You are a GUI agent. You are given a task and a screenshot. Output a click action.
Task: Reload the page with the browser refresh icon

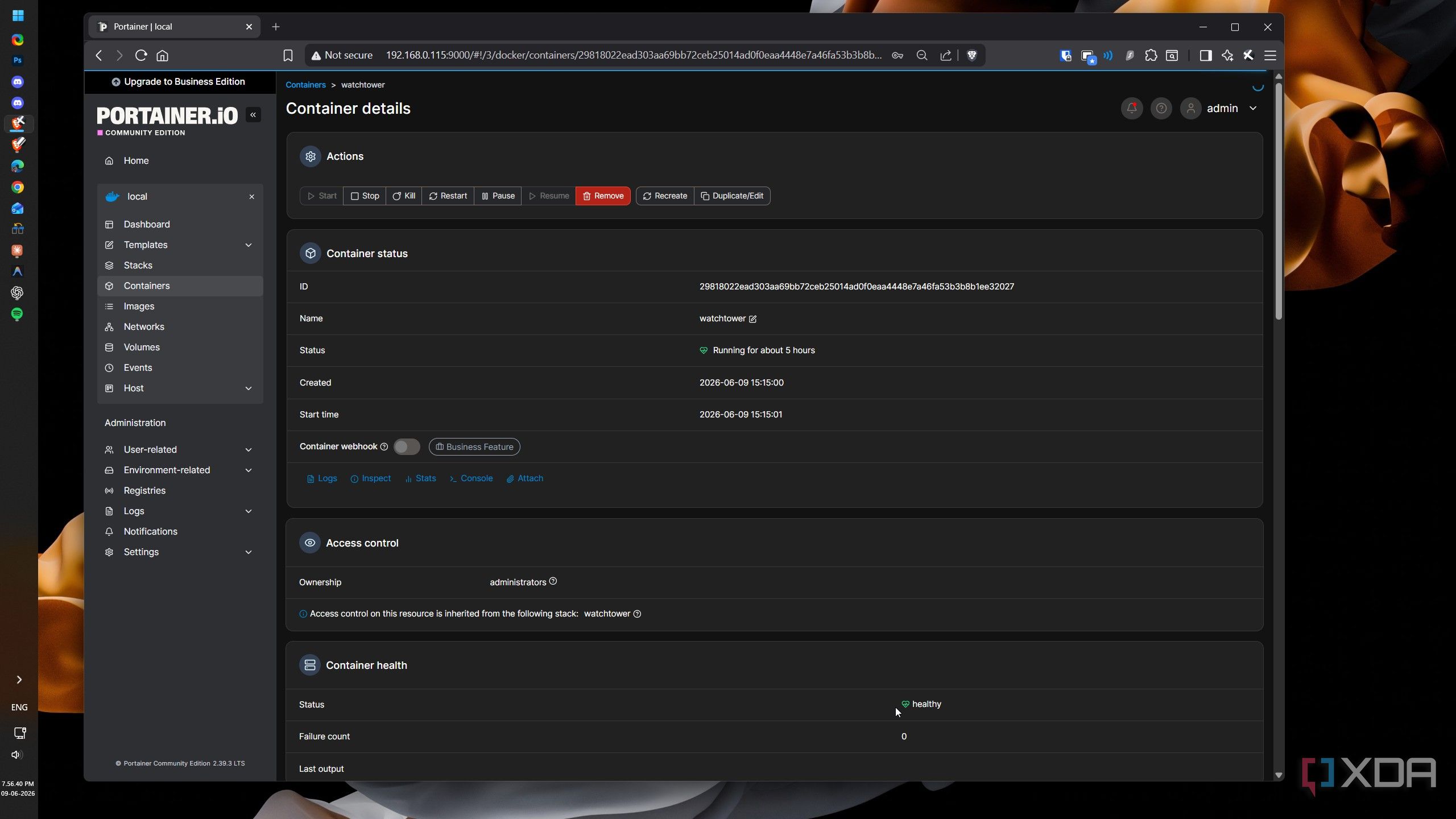141,55
